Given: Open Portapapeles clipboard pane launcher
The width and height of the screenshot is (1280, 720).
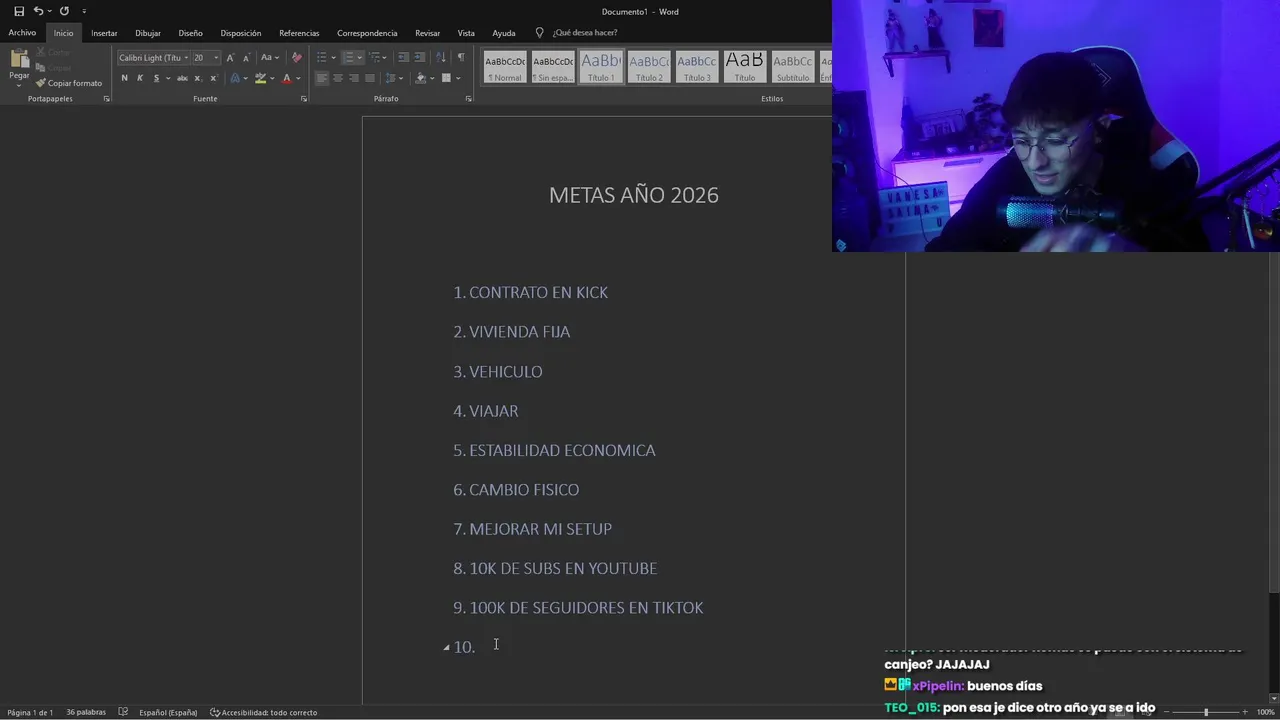Looking at the screenshot, I should 106,99.
